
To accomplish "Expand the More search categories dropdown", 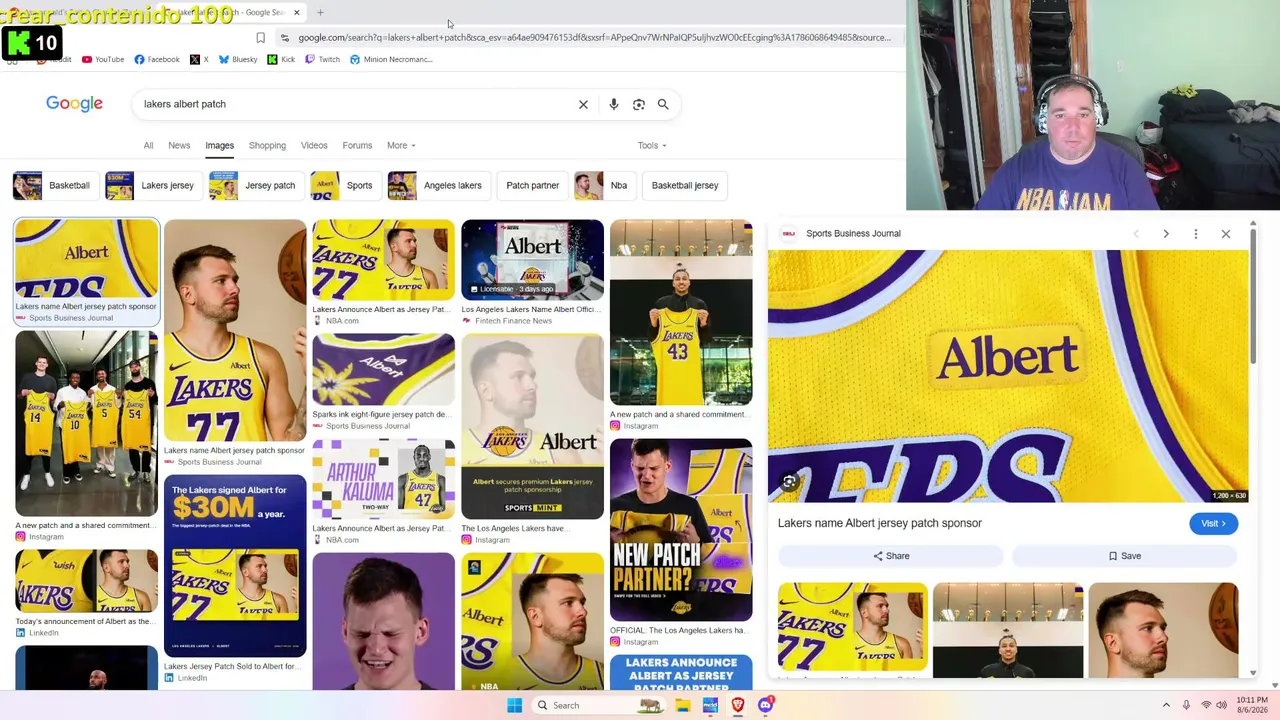I will point(401,146).
